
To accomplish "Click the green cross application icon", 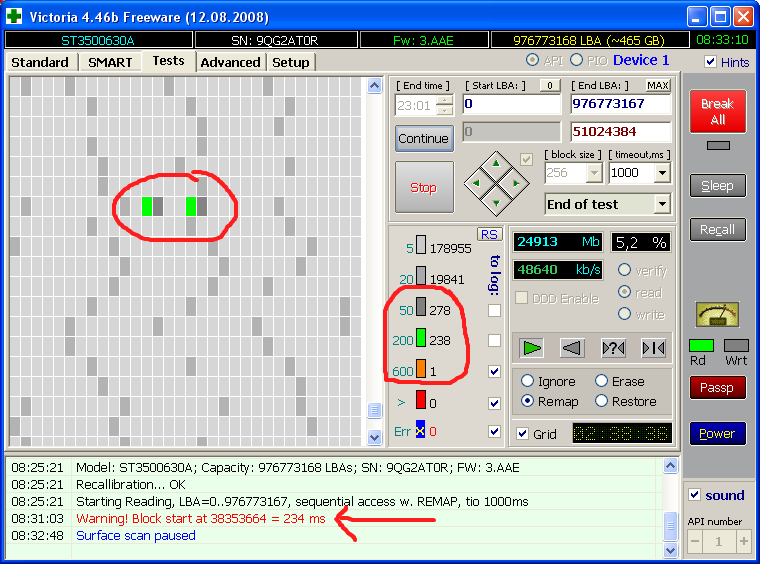I will [x=14, y=16].
